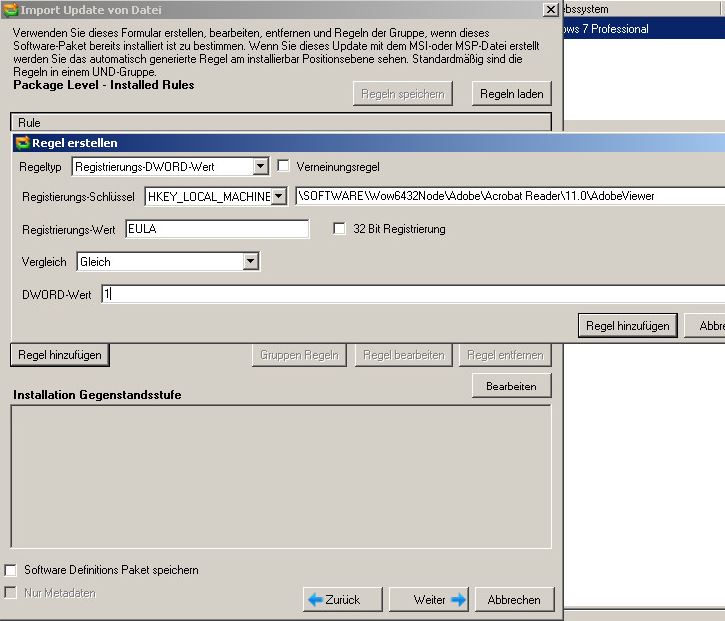The height and width of the screenshot is (621, 725).
Task: Click the Package Level - Installed Rules heading
Action: 104,85
